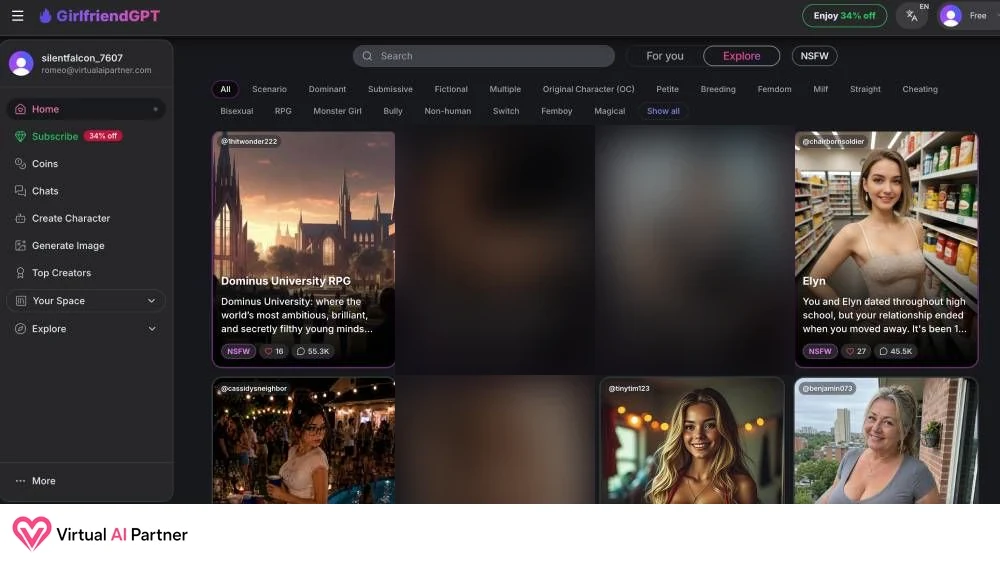This screenshot has width=1000, height=565.
Task: Click NSFW badge on Elyn card
Action: pyautogui.click(x=820, y=351)
